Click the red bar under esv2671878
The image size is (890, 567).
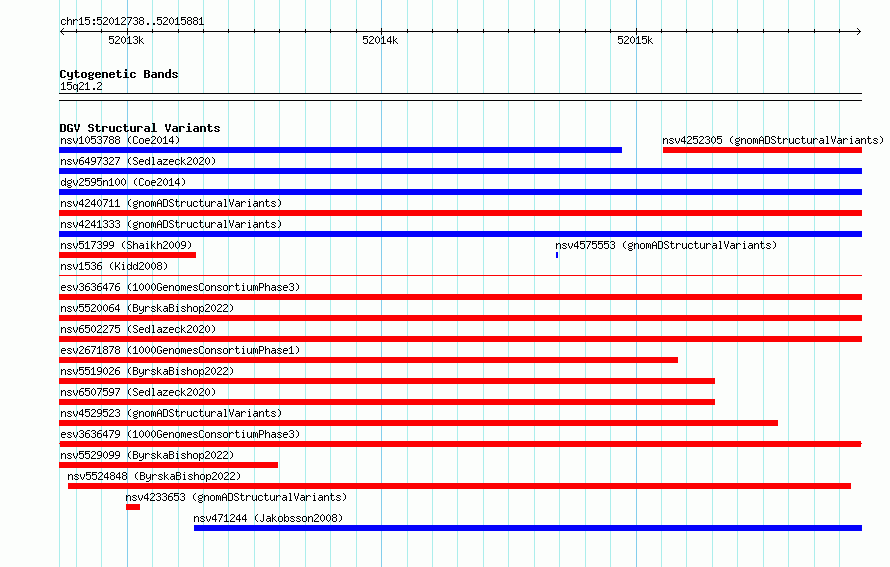coord(368,360)
